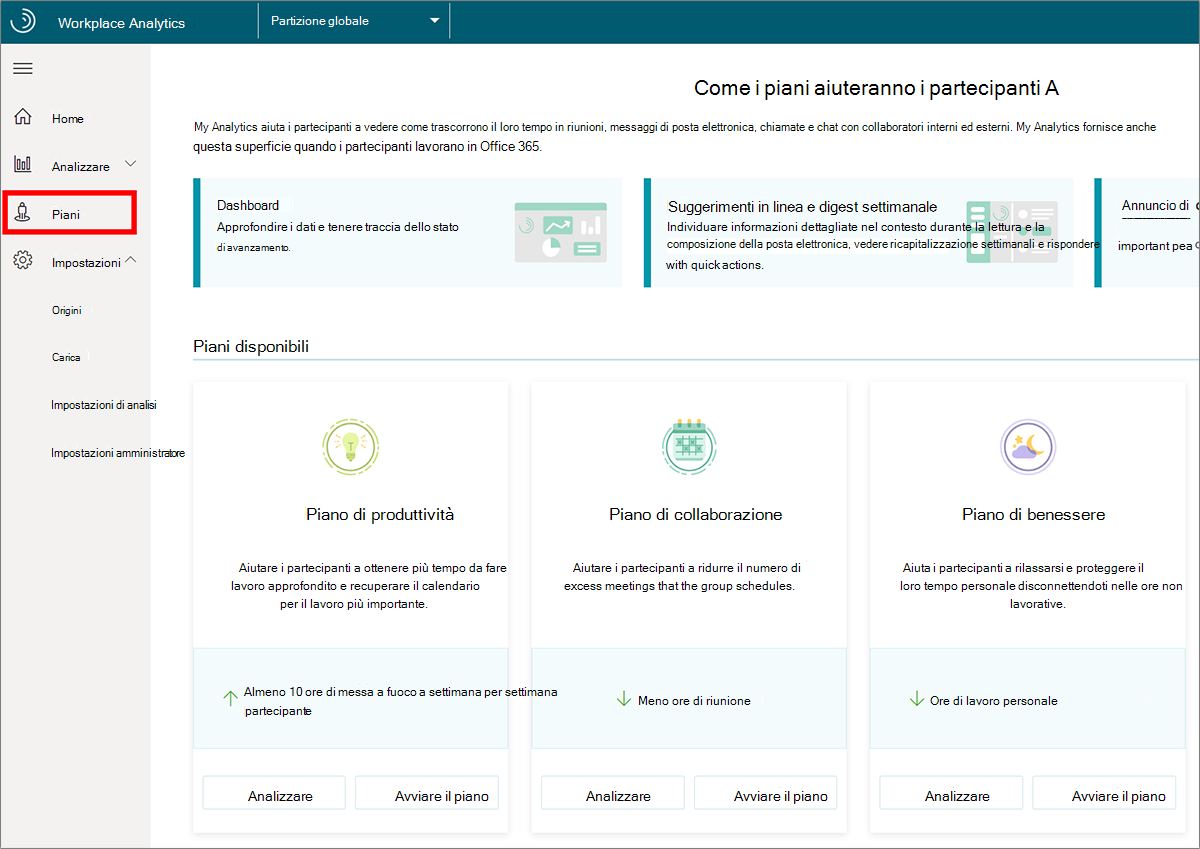Collapse the Impostazioni menu chevron

[130, 261]
